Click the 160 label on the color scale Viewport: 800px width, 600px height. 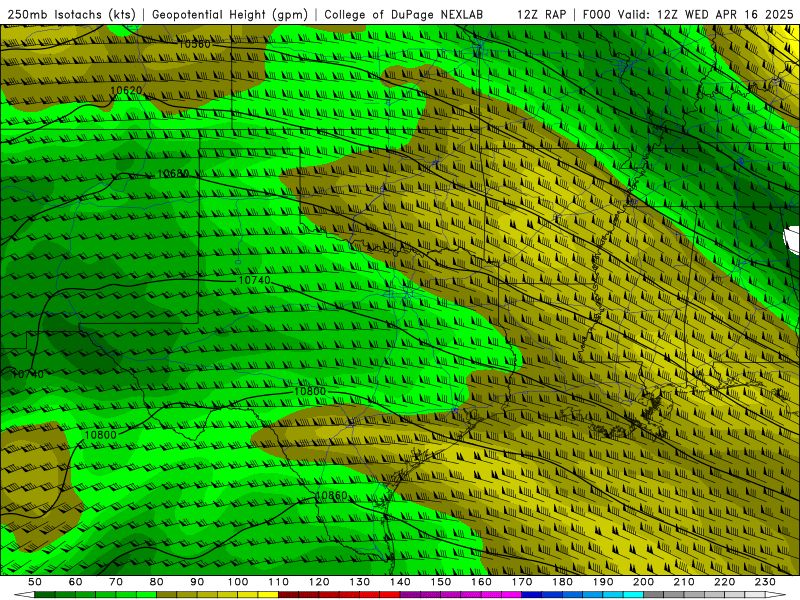(x=481, y=582)
